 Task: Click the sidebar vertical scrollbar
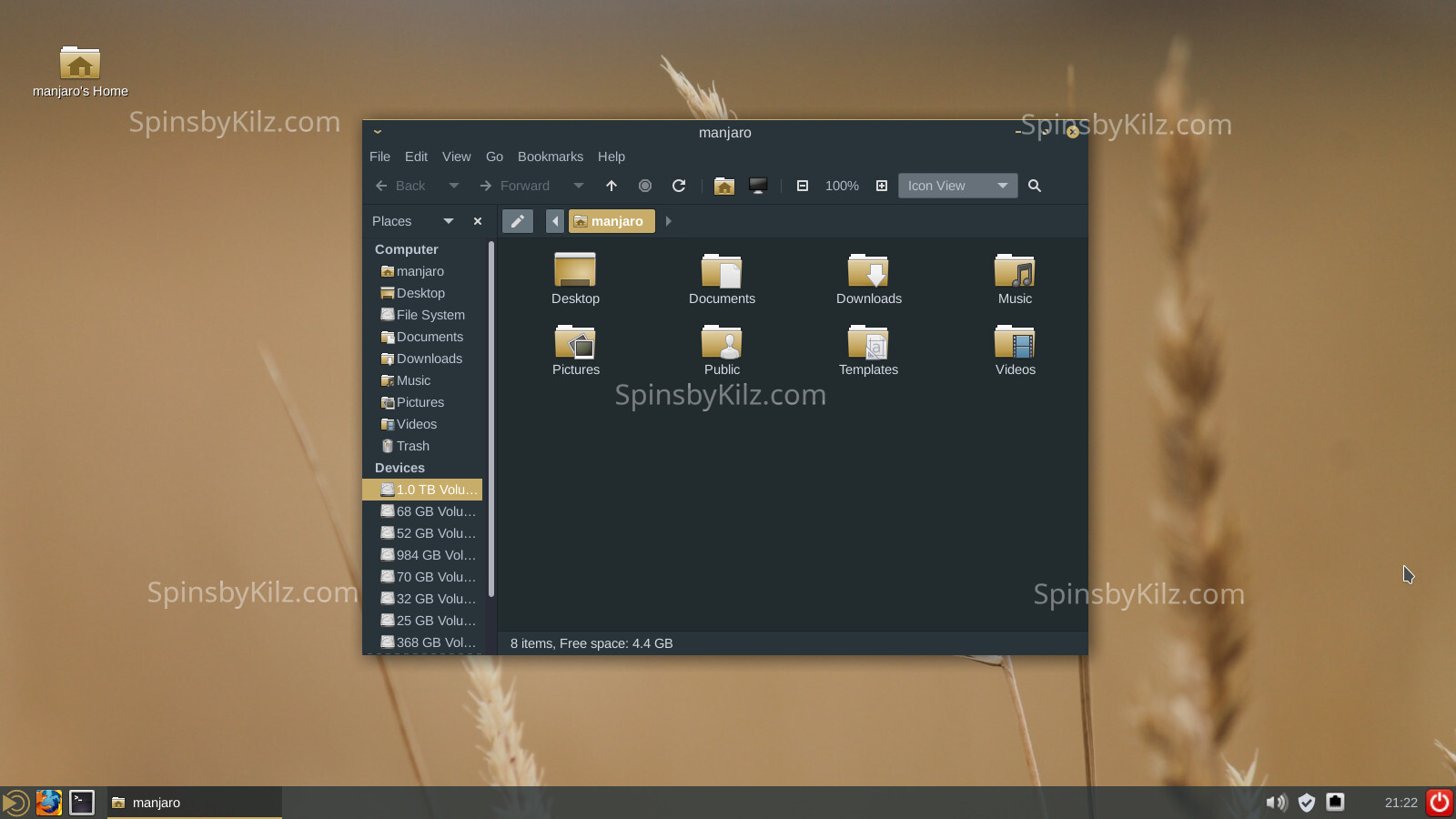click(491, 419)
